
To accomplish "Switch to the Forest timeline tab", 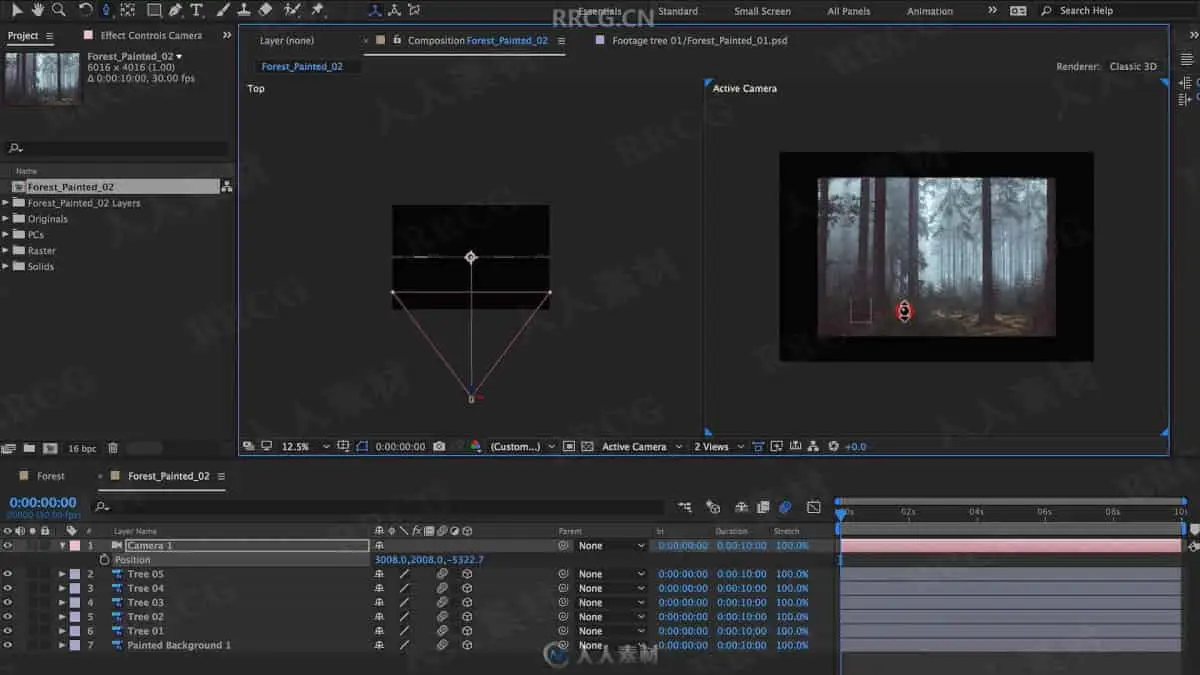I will tap(50, 476).
